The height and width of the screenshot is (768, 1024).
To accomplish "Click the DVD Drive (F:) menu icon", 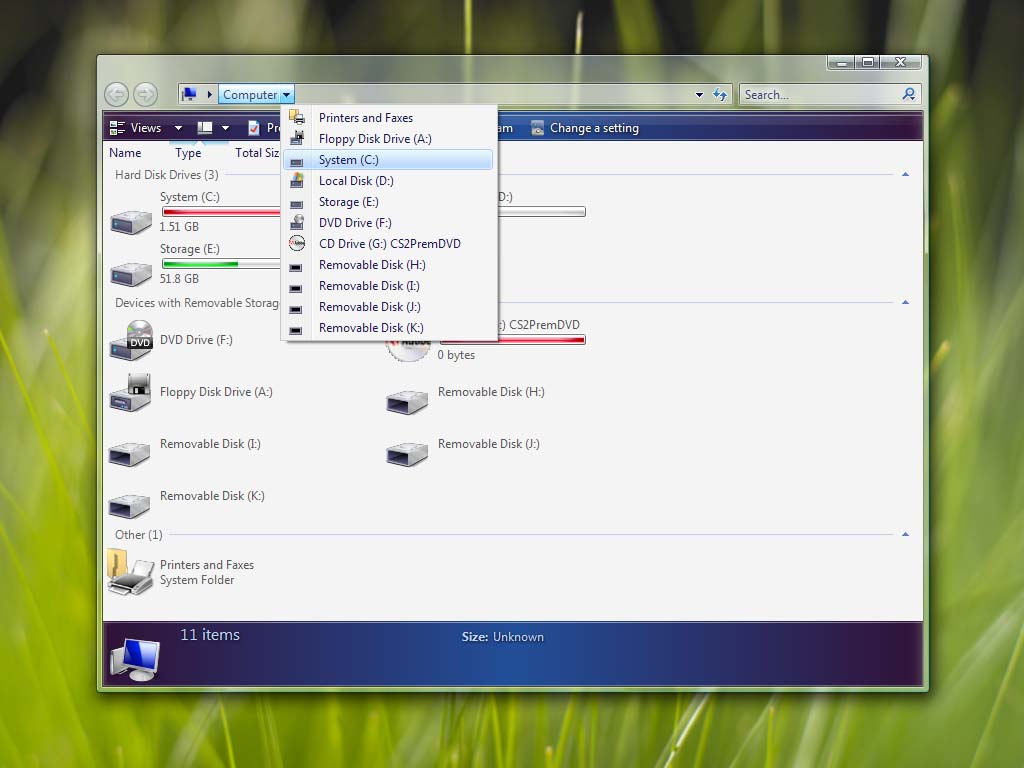I will point(296,223).
